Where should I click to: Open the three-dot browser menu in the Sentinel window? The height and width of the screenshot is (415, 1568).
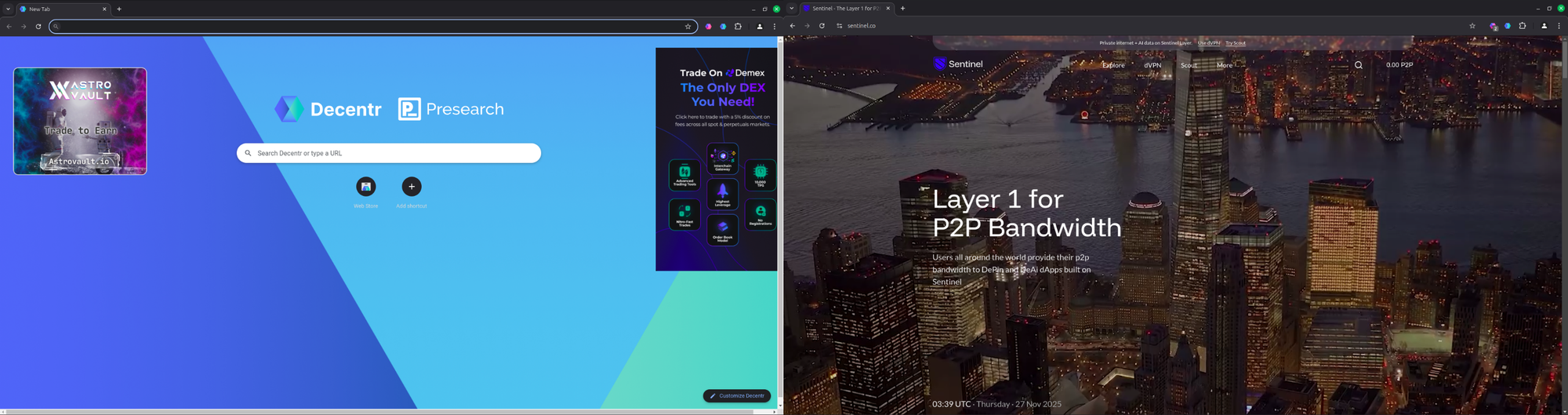pyautogui.click(x=1559, y=26)
